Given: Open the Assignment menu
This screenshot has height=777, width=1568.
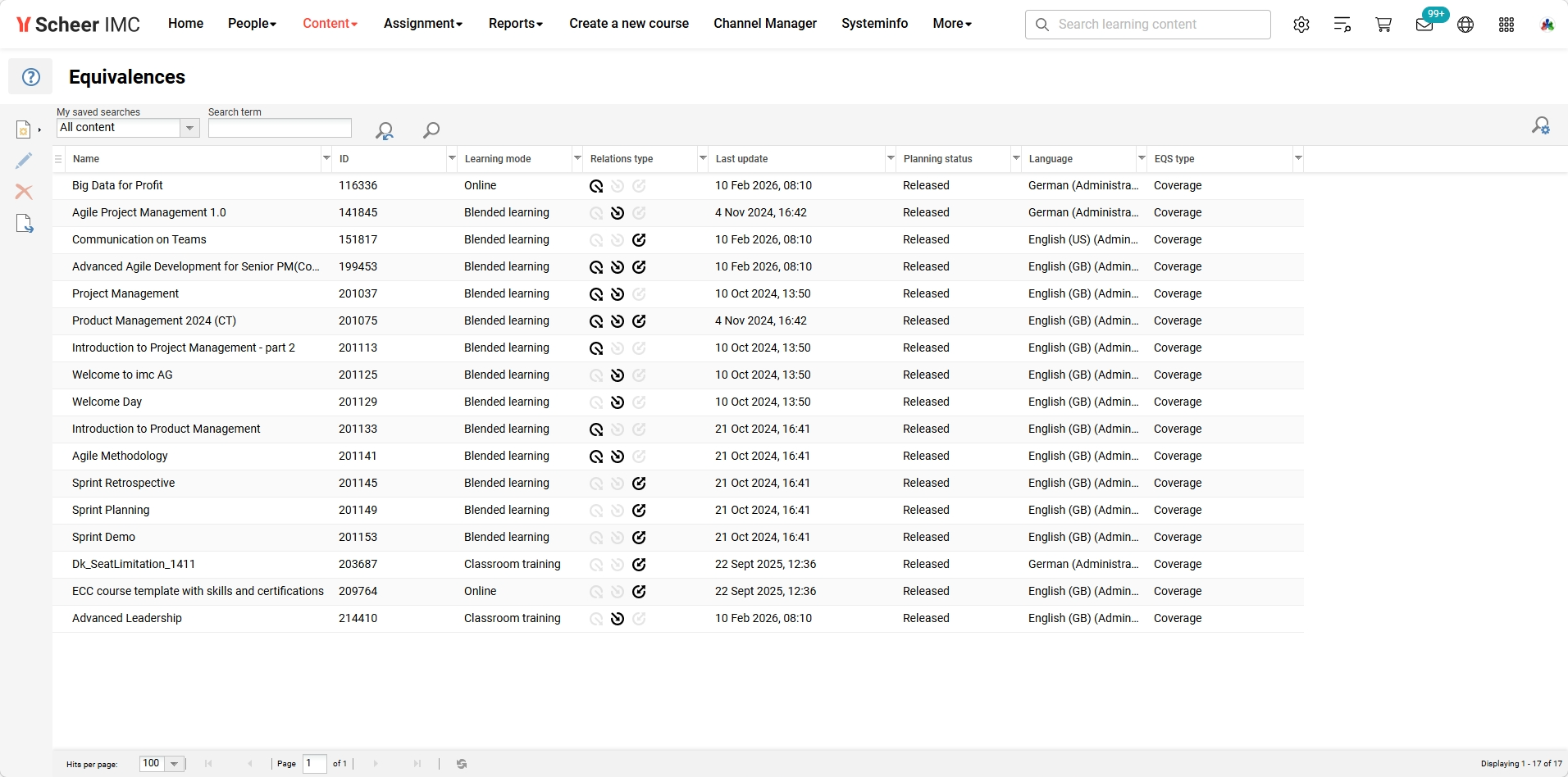Looking at the screenshot, I should 423,24.
